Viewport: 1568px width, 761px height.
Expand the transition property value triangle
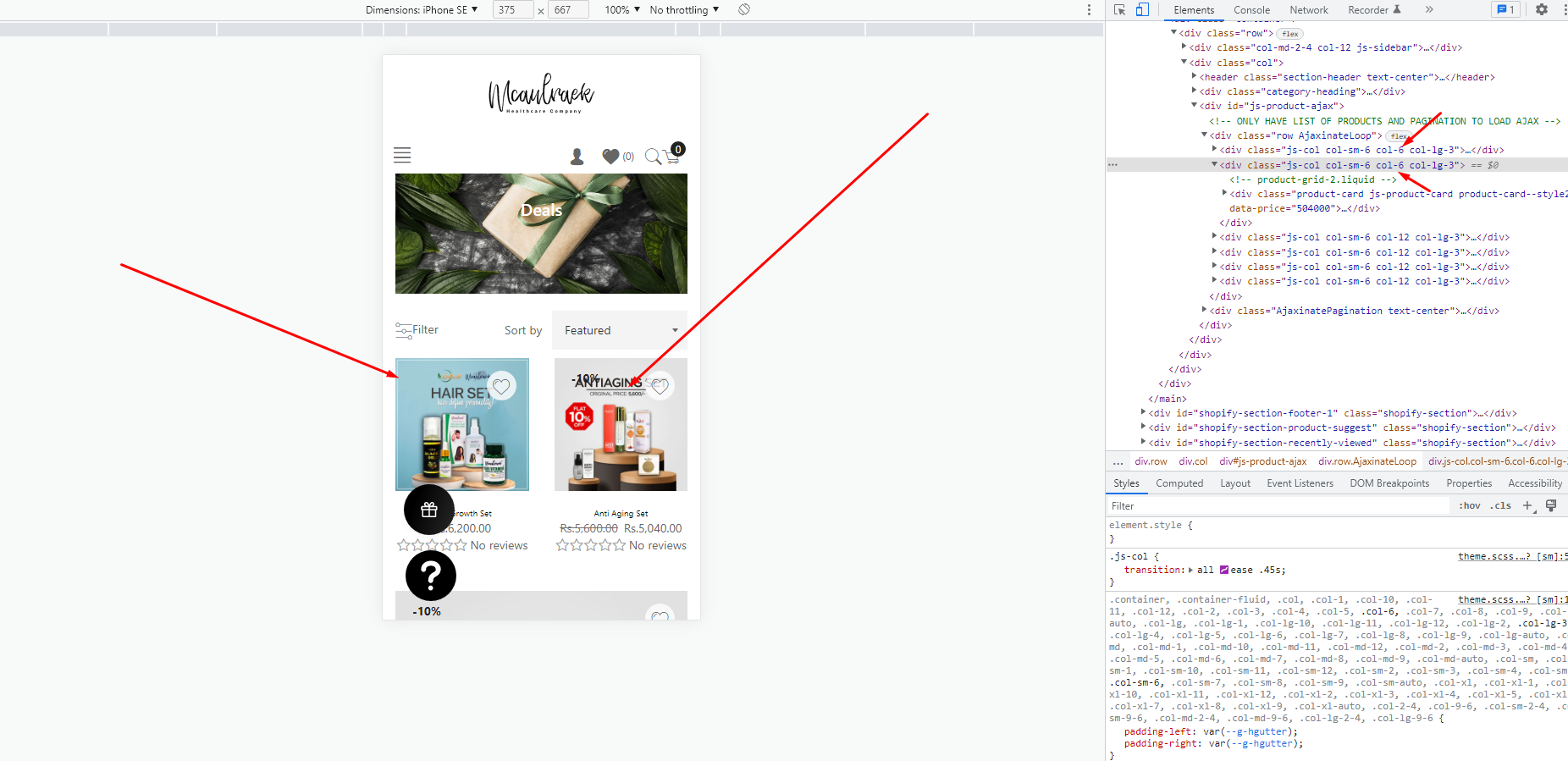click(x=1190, y=570)
